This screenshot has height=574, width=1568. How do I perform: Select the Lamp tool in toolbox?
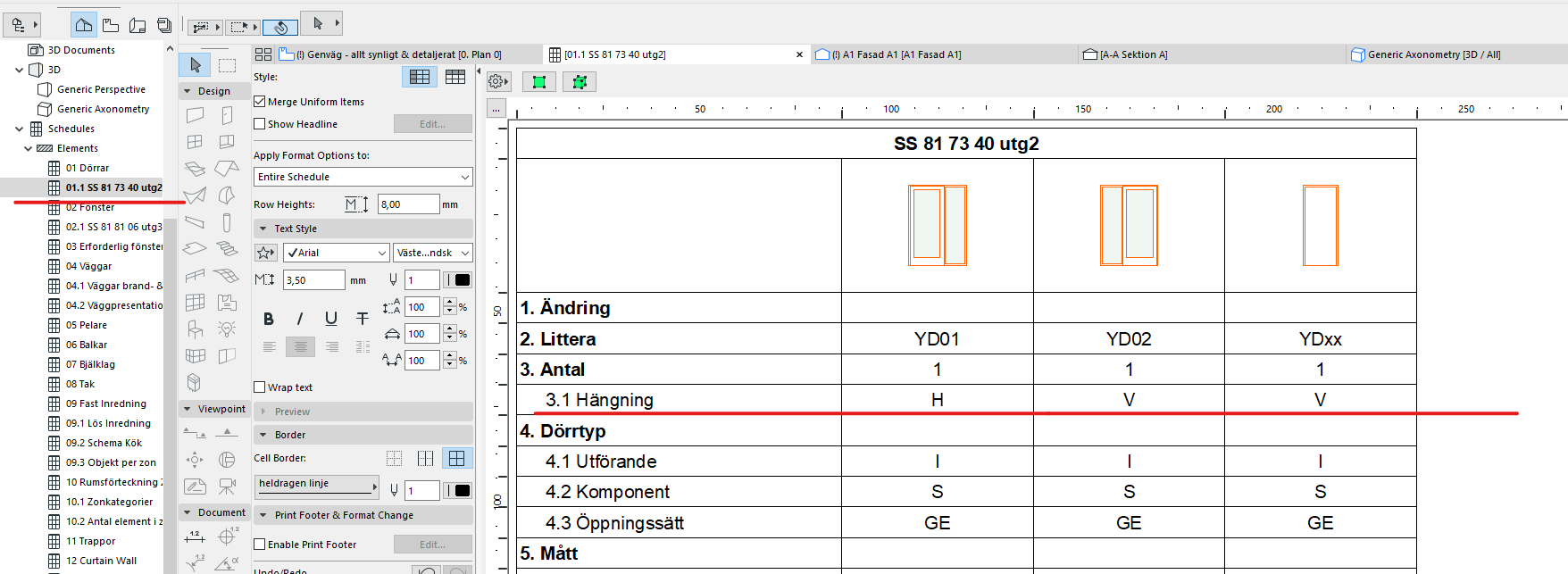[227, 329]
